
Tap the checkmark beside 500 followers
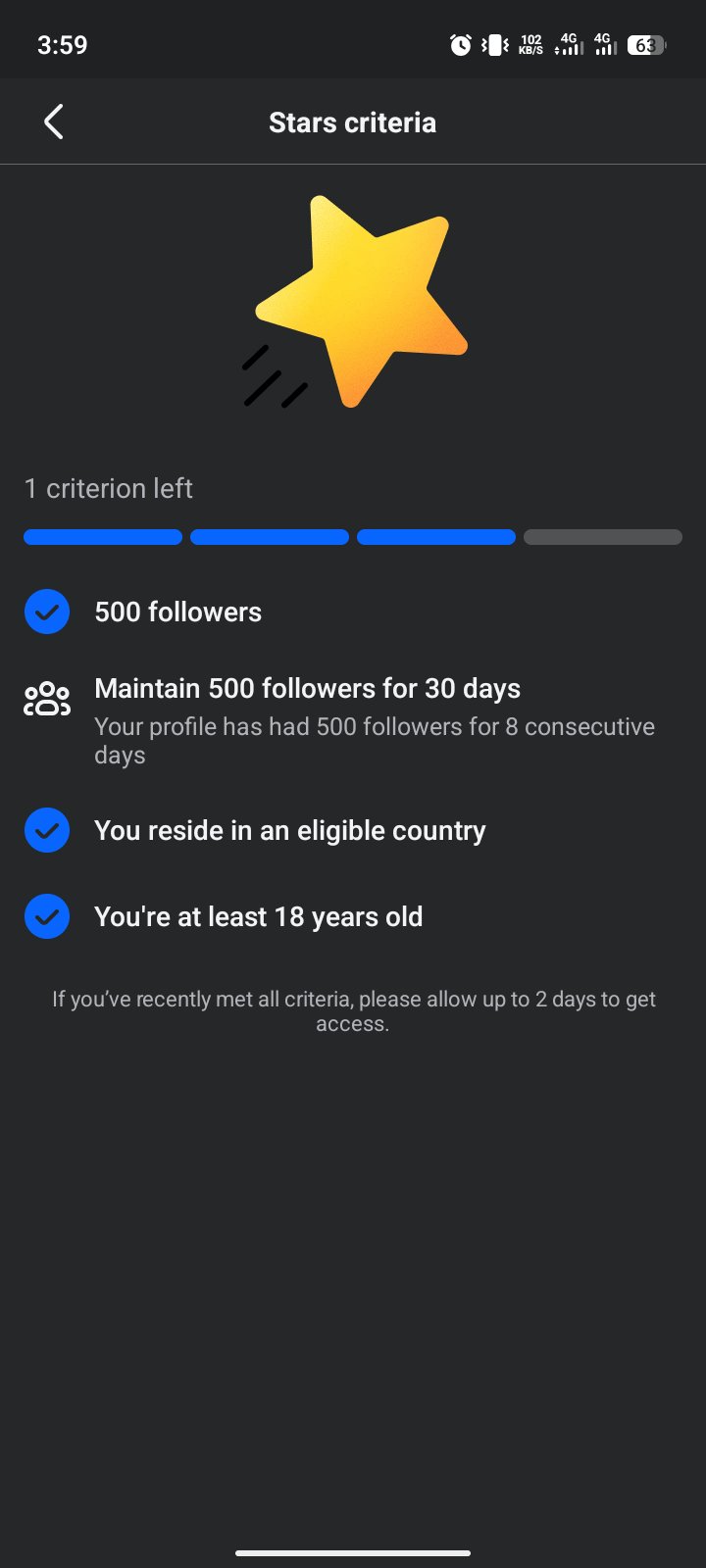tap(47, 612)
